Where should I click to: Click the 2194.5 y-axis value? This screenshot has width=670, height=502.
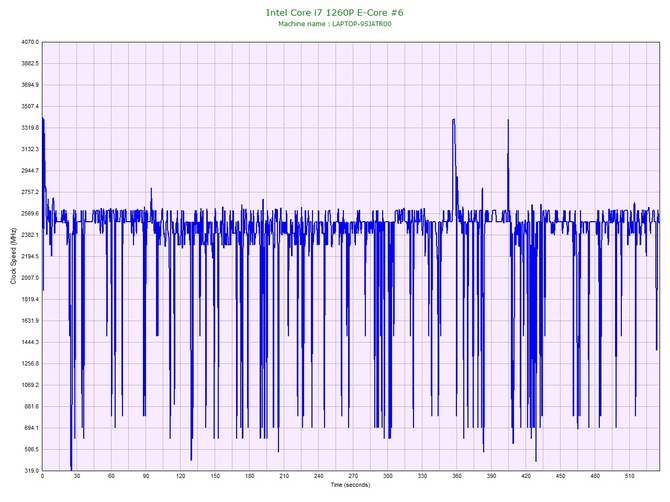[30, 256]
